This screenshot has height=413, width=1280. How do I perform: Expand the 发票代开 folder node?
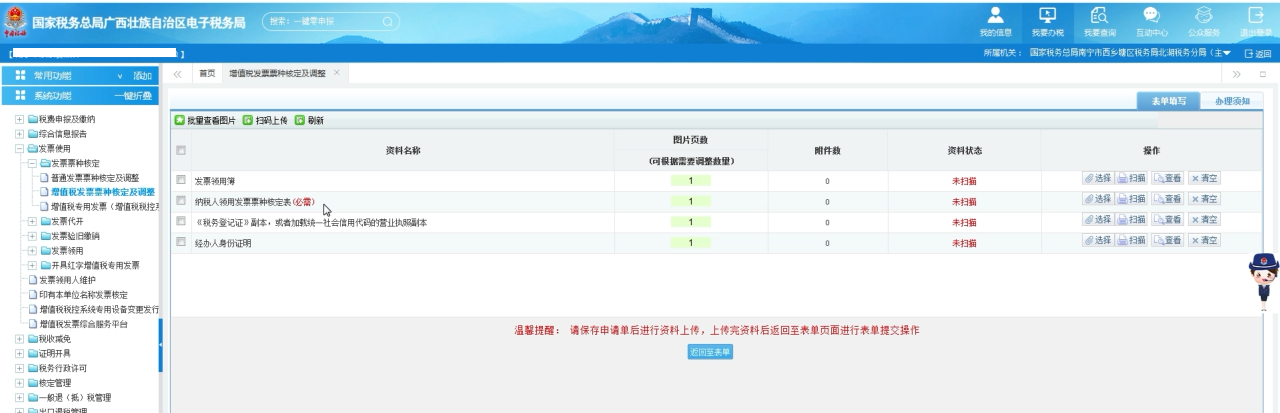[x=33, y=221]
